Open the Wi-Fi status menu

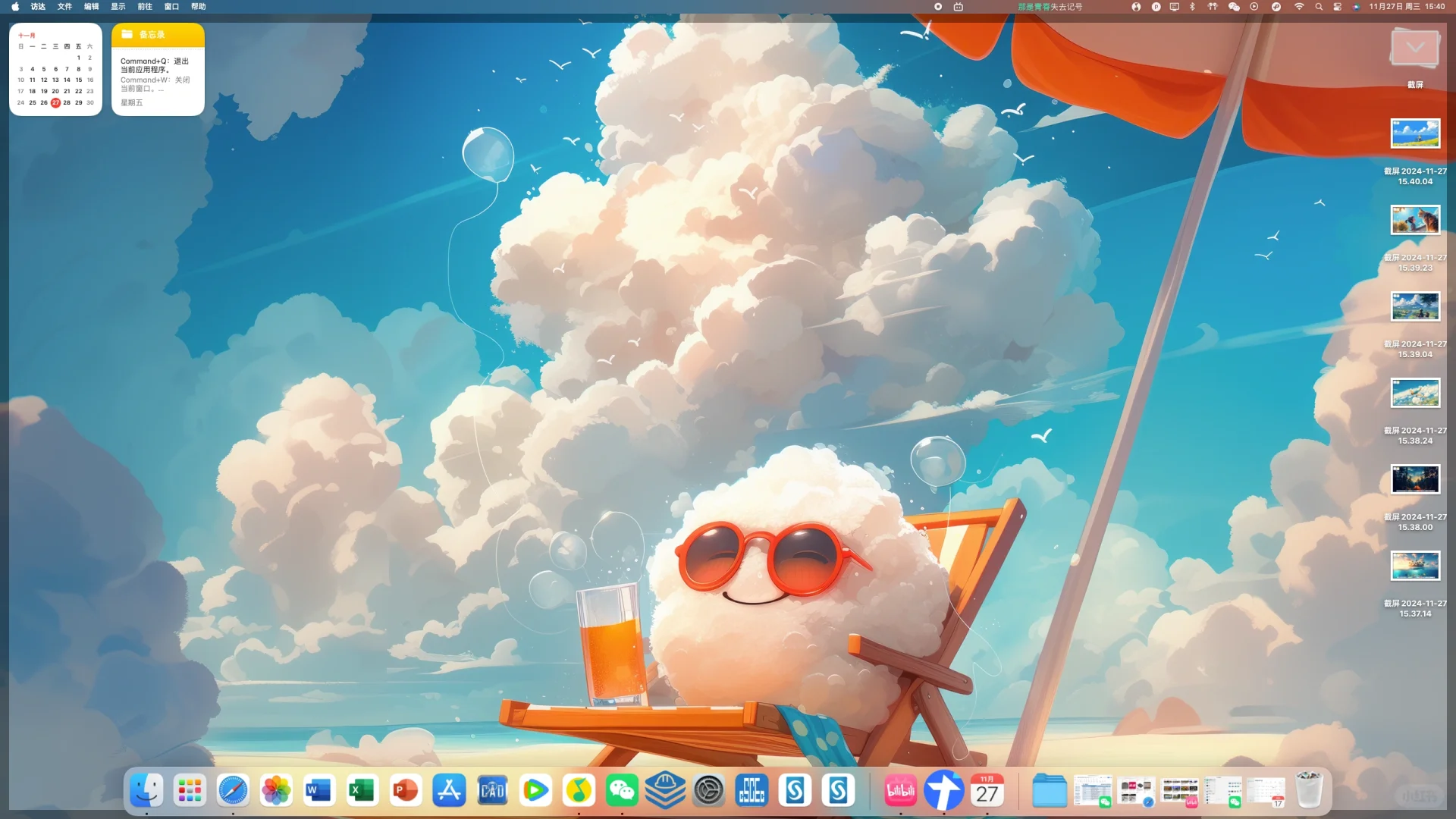click(x=1299, y=7)
